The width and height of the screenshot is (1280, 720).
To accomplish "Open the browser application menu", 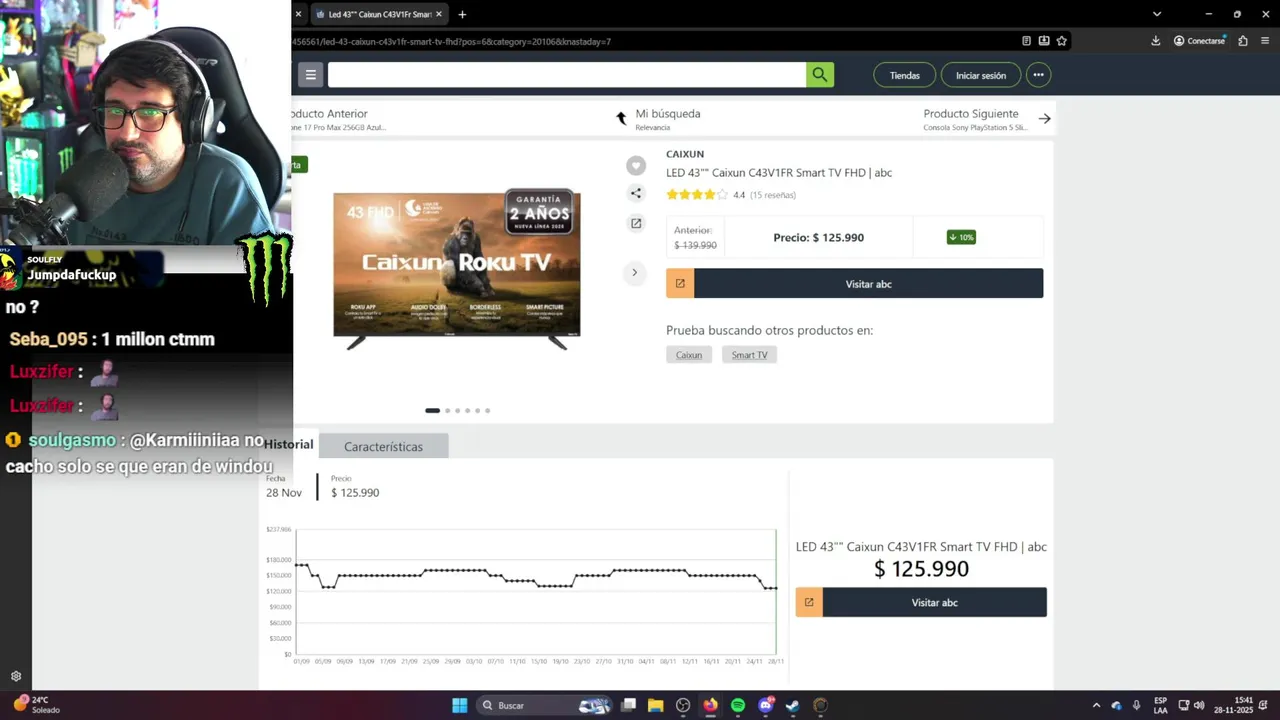I will 1266,41.
